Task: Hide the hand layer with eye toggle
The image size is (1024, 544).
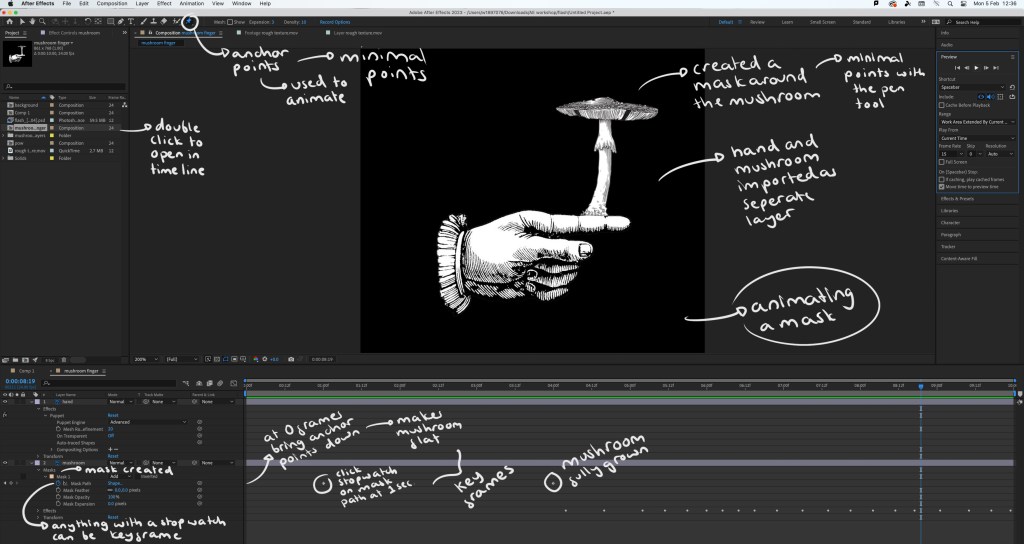Action: point(6,402)
